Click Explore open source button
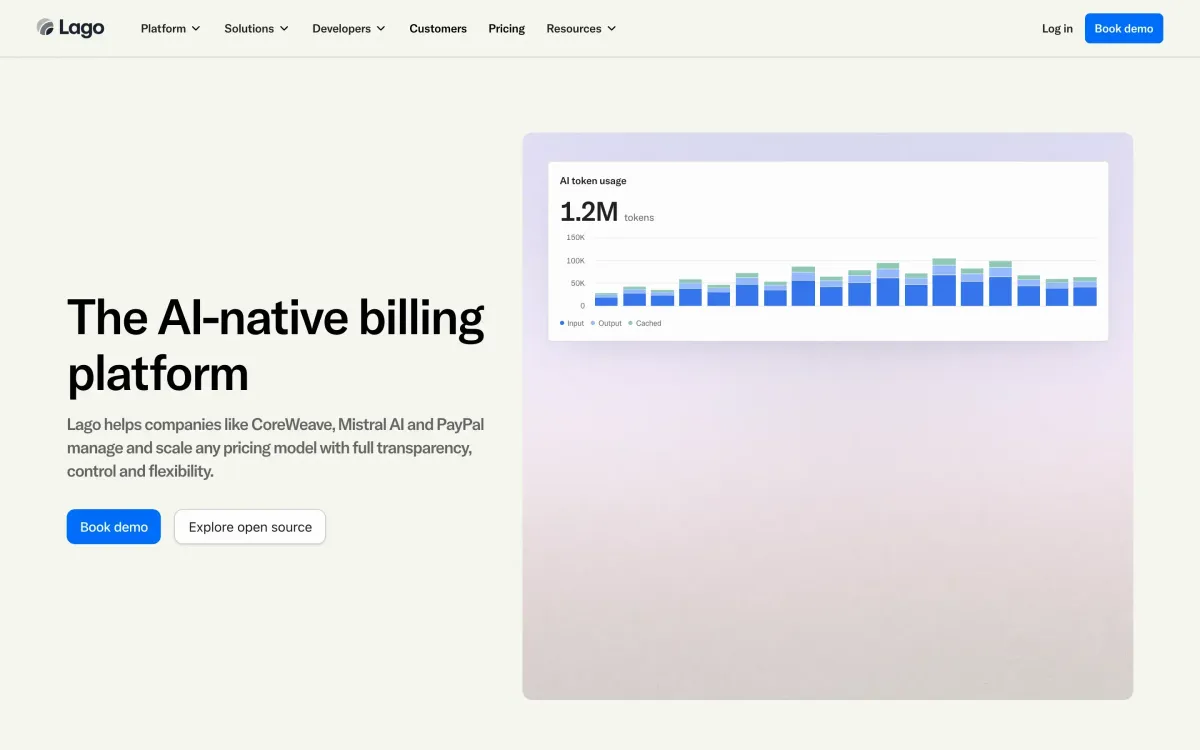The width and height of the screenshot is (1200, 750). point(250,527)
